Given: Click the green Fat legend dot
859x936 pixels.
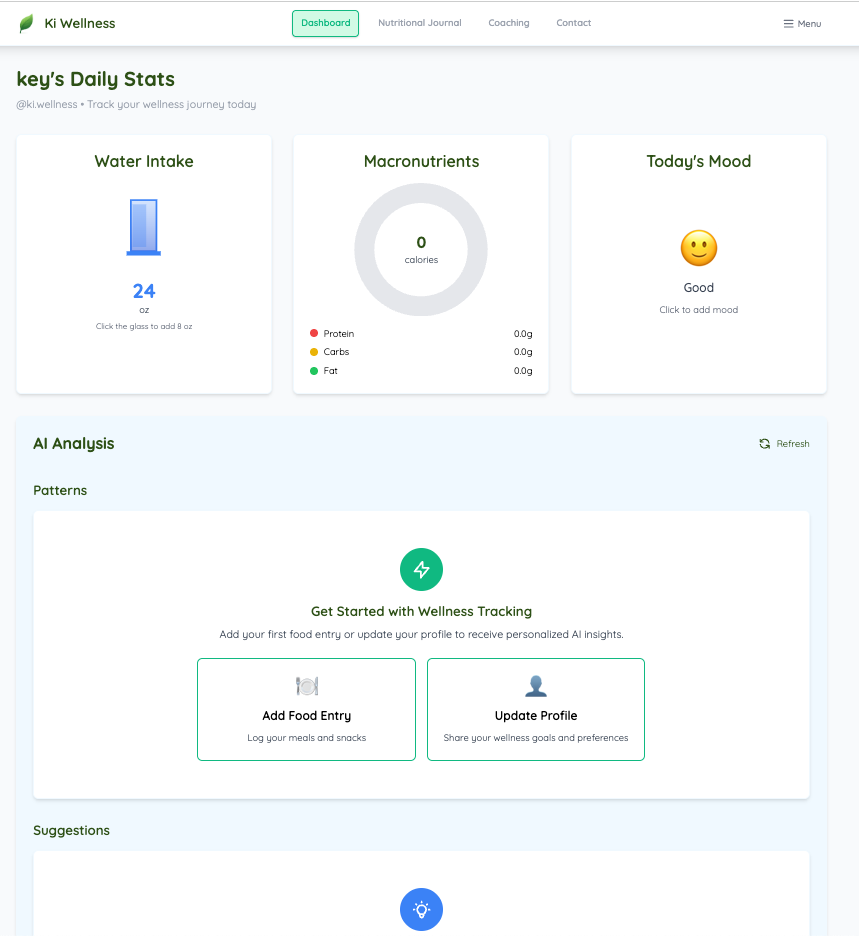Looking at the screenshot, I should [314, 371].
